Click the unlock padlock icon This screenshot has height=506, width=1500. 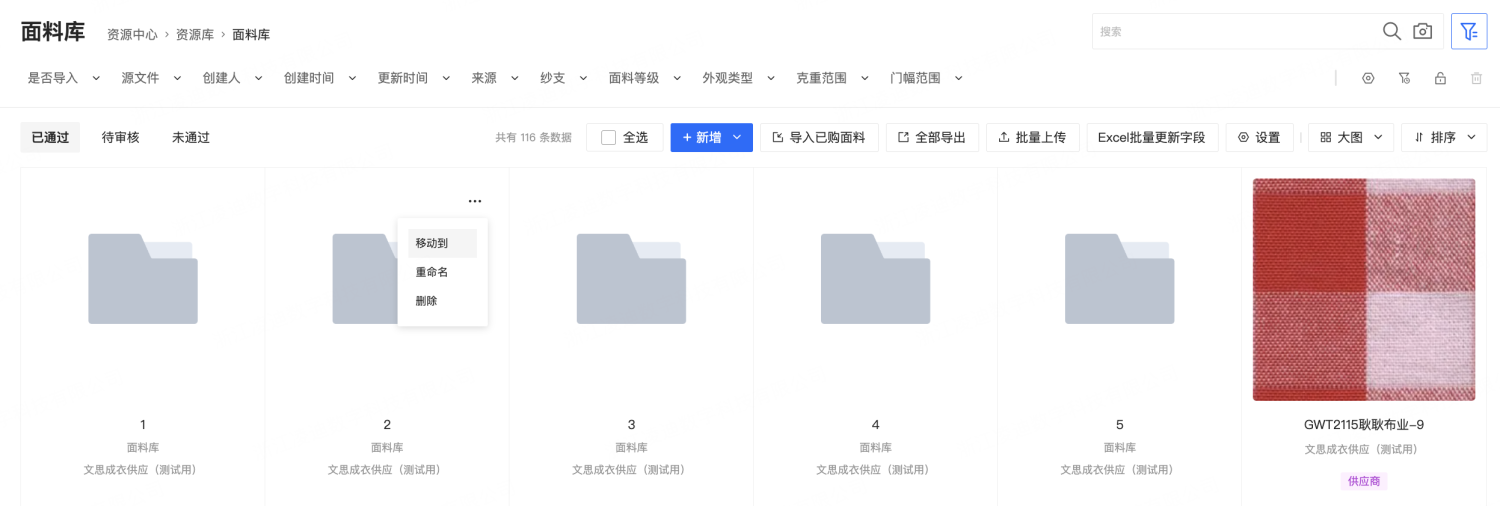pyautogui.click(x=1440, y=78)
